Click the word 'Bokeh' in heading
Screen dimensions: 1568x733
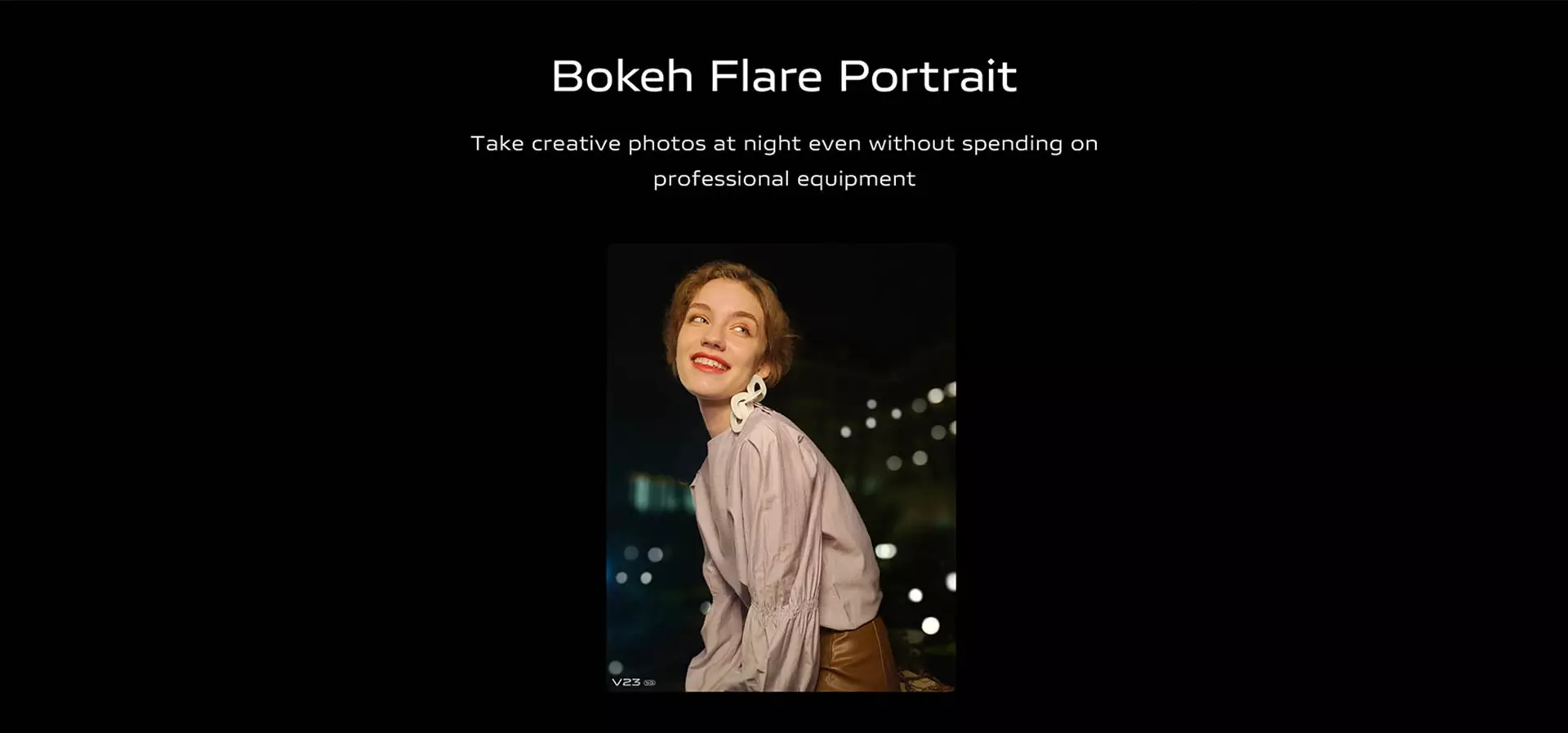coord(622,76)
